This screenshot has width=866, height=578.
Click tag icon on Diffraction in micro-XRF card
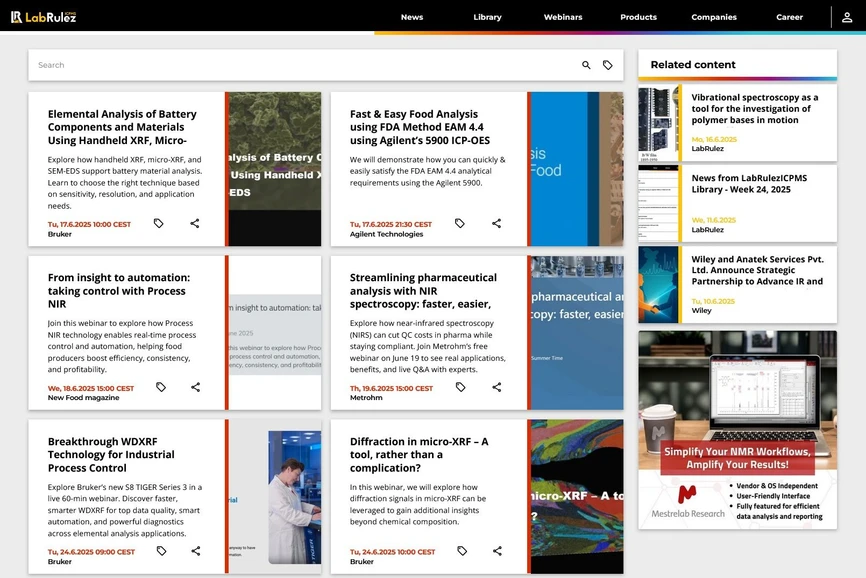point(462,551)
